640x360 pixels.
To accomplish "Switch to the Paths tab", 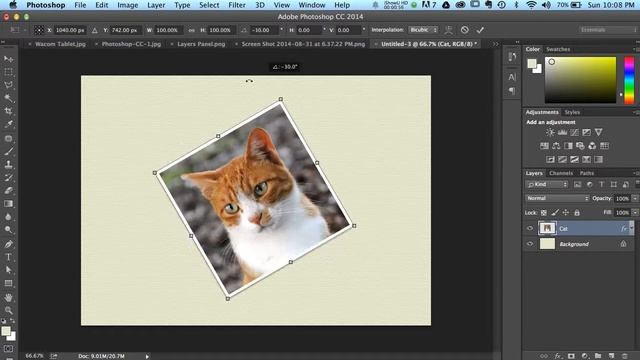I will [587, 173].
